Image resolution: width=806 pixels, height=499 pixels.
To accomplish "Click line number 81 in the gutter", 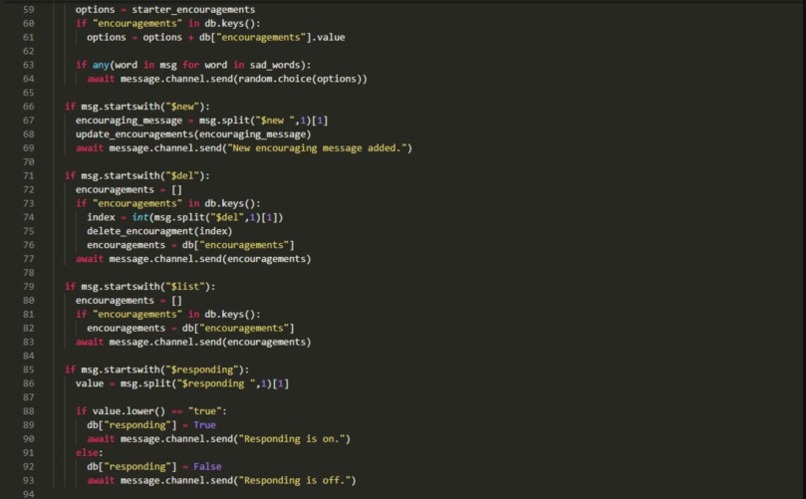I will click(x=28, y=315).
